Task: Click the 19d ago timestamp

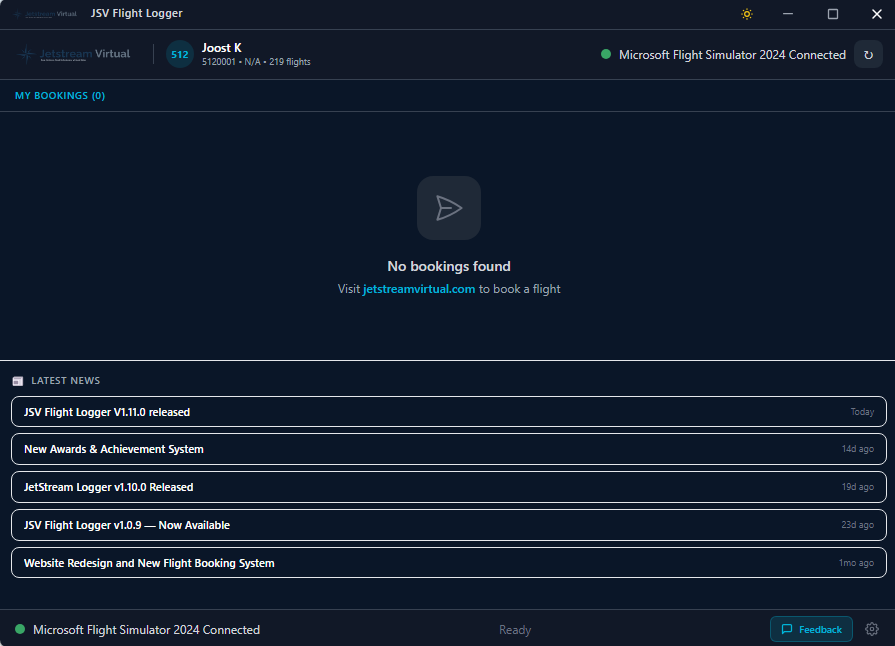Action: point(857,487)
